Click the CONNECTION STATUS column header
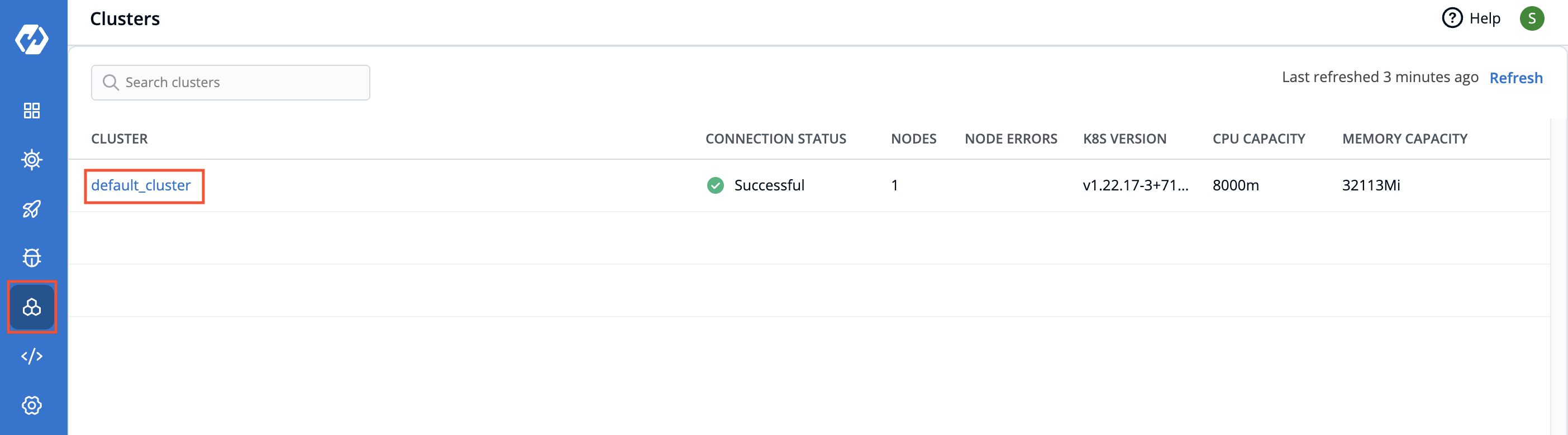 point(775,138)
